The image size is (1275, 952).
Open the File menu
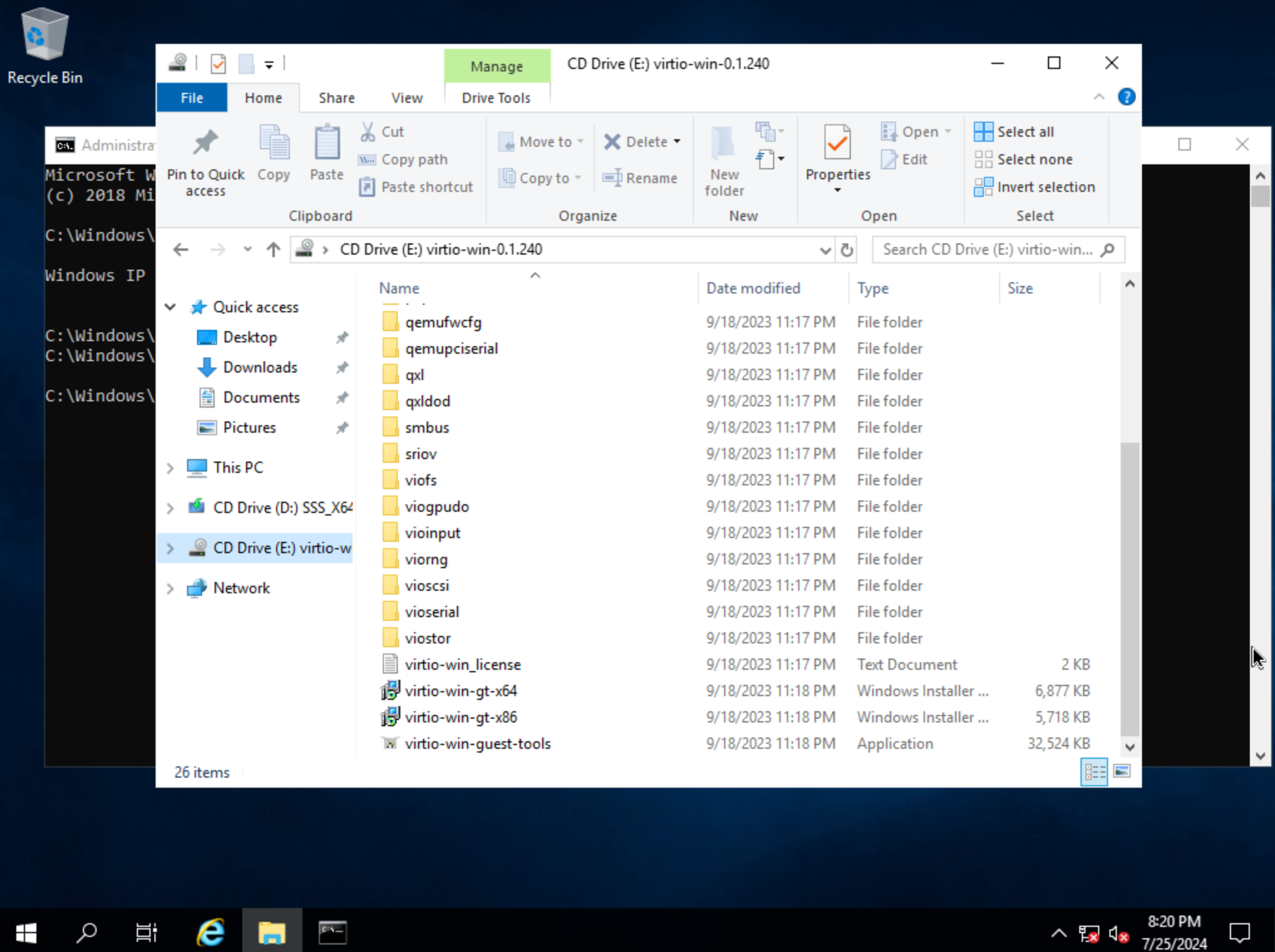[191, 97]
